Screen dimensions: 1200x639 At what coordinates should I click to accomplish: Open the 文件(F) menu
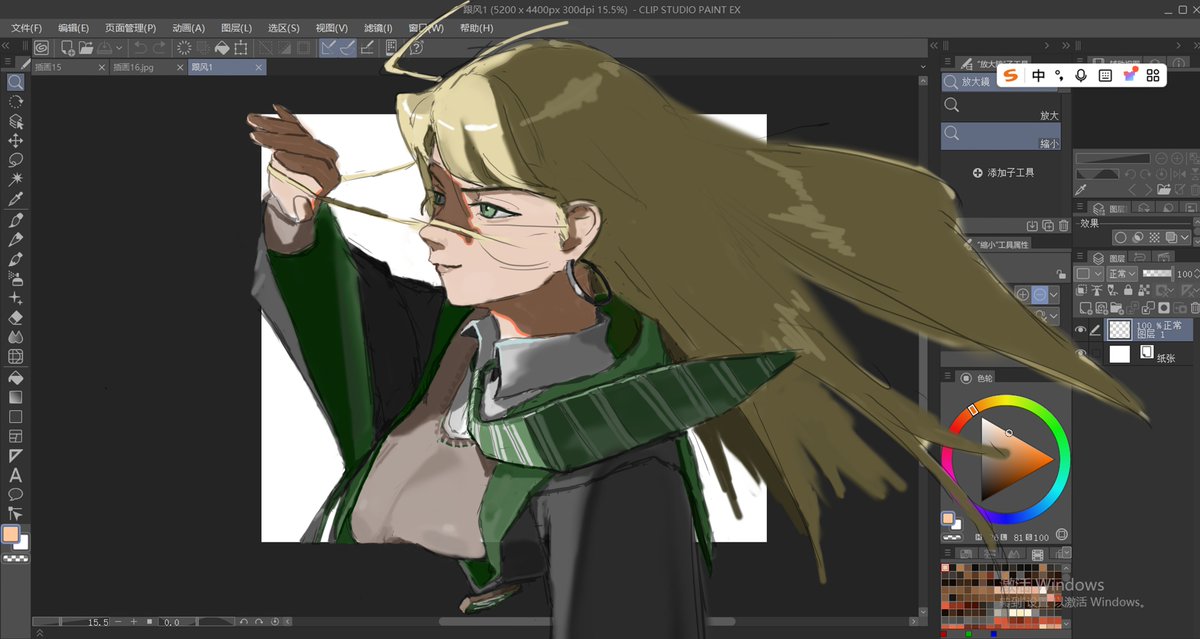click(x=26, y=28)
